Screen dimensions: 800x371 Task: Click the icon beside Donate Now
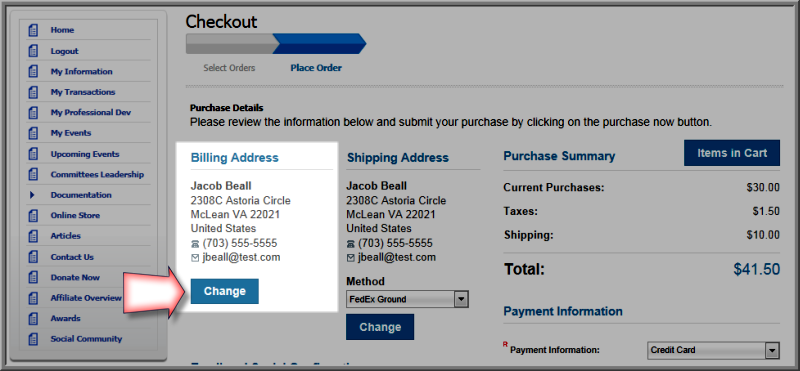point(34,278)
